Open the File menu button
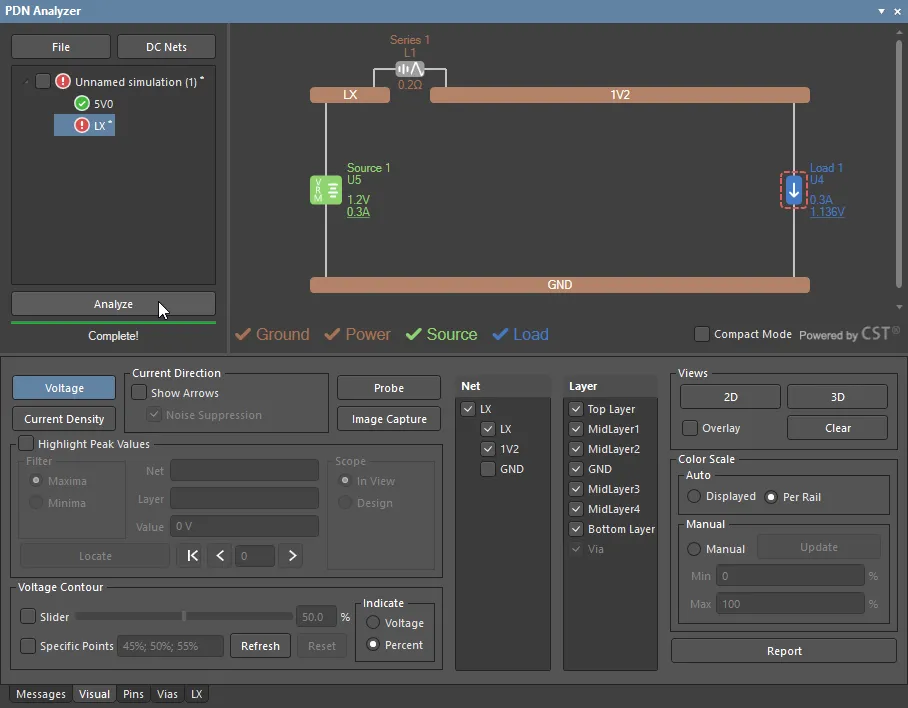 pos(61,47)
